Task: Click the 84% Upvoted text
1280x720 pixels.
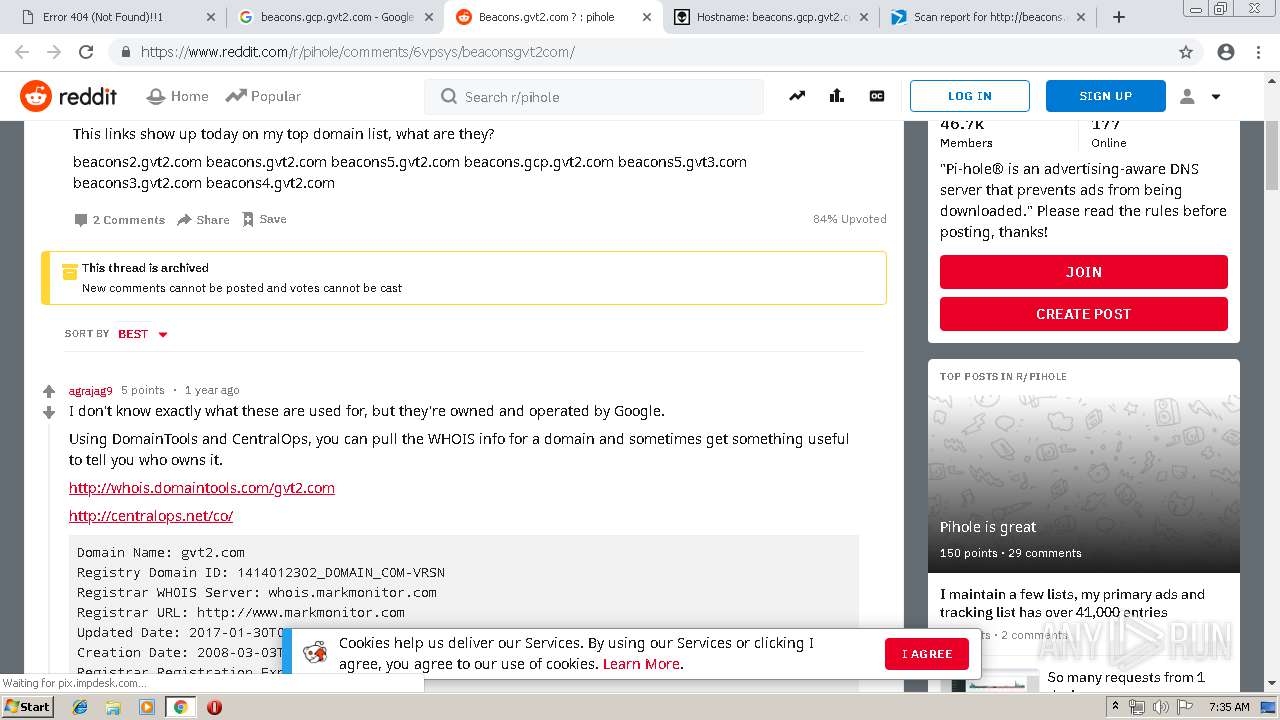Action: click(849, 219)
